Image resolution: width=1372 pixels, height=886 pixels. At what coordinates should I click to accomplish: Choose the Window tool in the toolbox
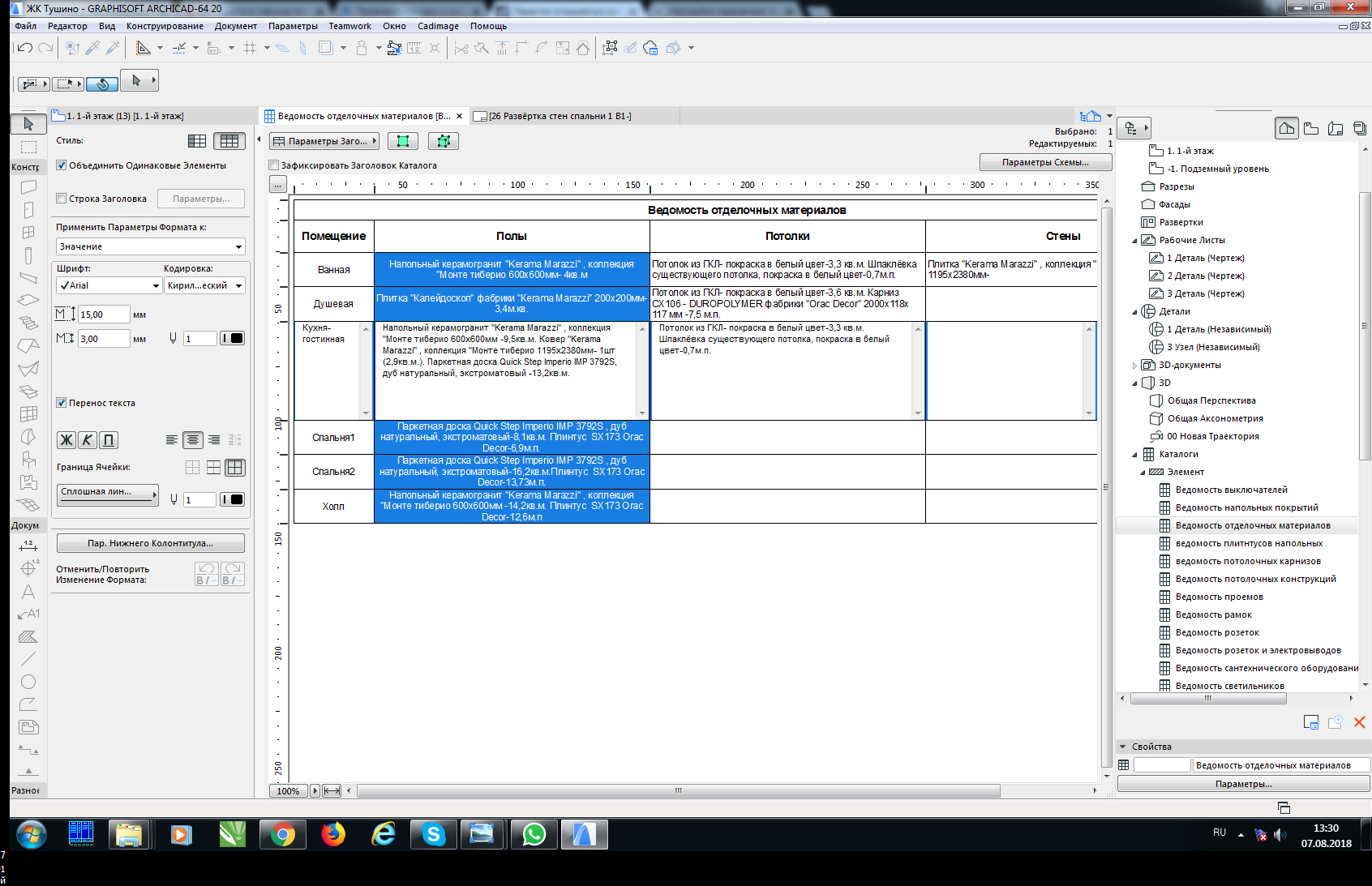[x=28, y=233]
